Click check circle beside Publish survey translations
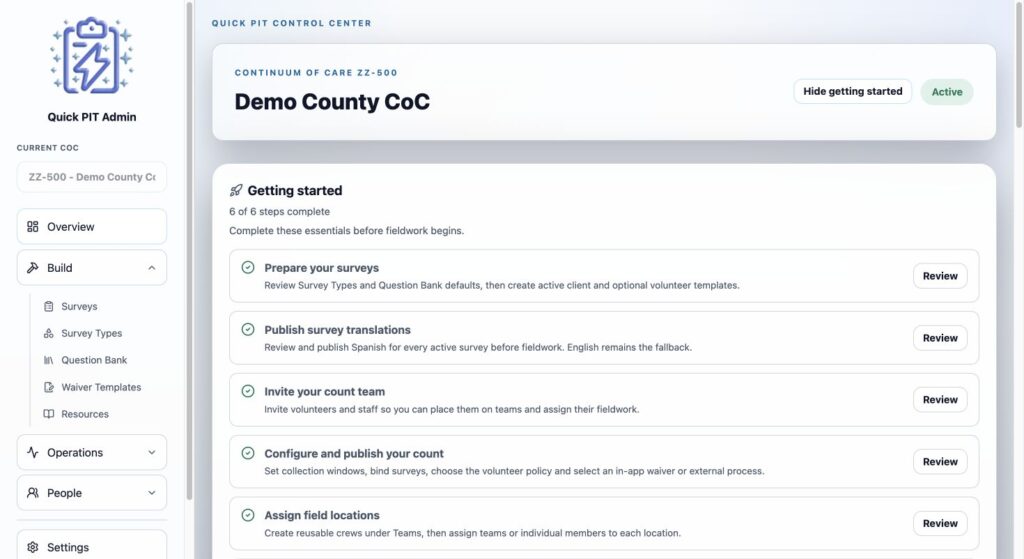The height and width of the screenshot is (559, 1024). tap(248, 329)
